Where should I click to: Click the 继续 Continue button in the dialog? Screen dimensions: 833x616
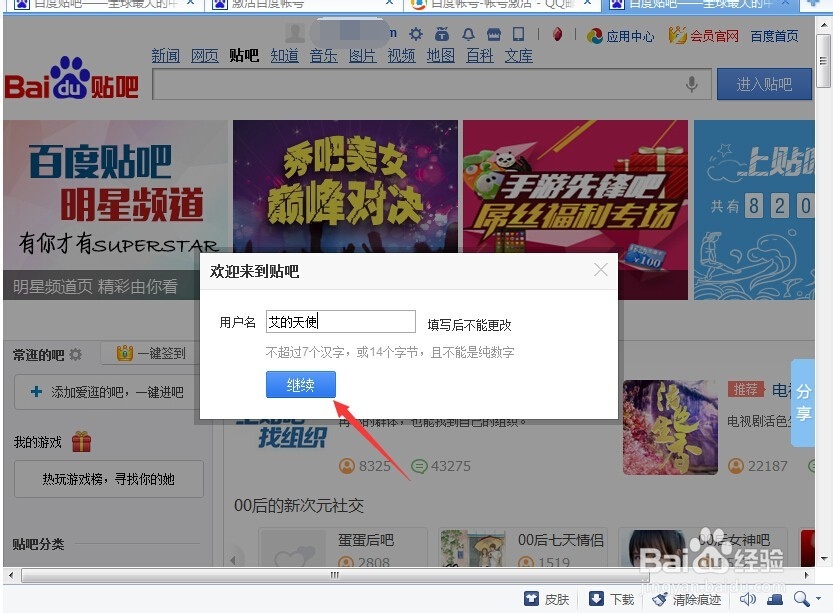299,384
